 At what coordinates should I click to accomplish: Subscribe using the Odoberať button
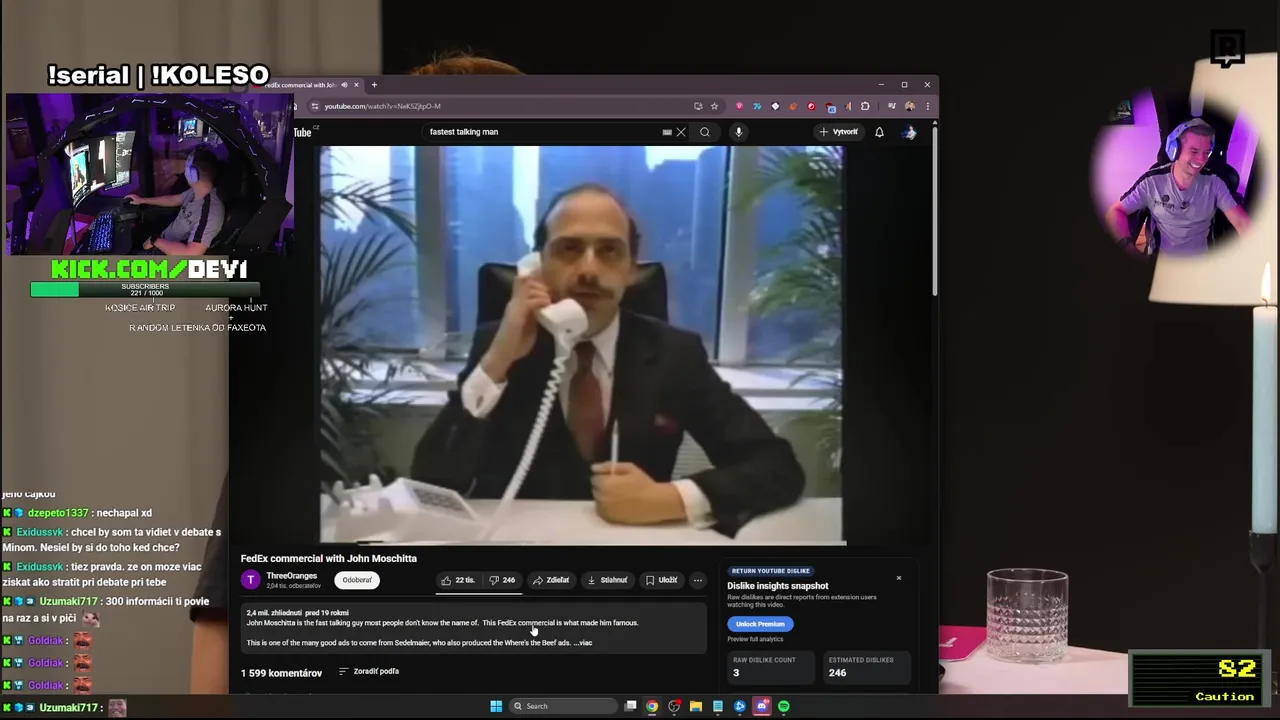click(357, 580)
